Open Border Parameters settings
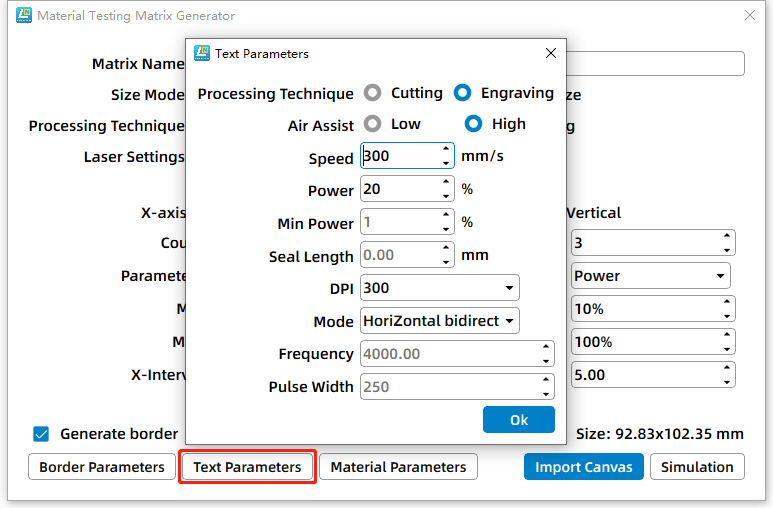Screen dimensions: 773x508 click(102, 467)
